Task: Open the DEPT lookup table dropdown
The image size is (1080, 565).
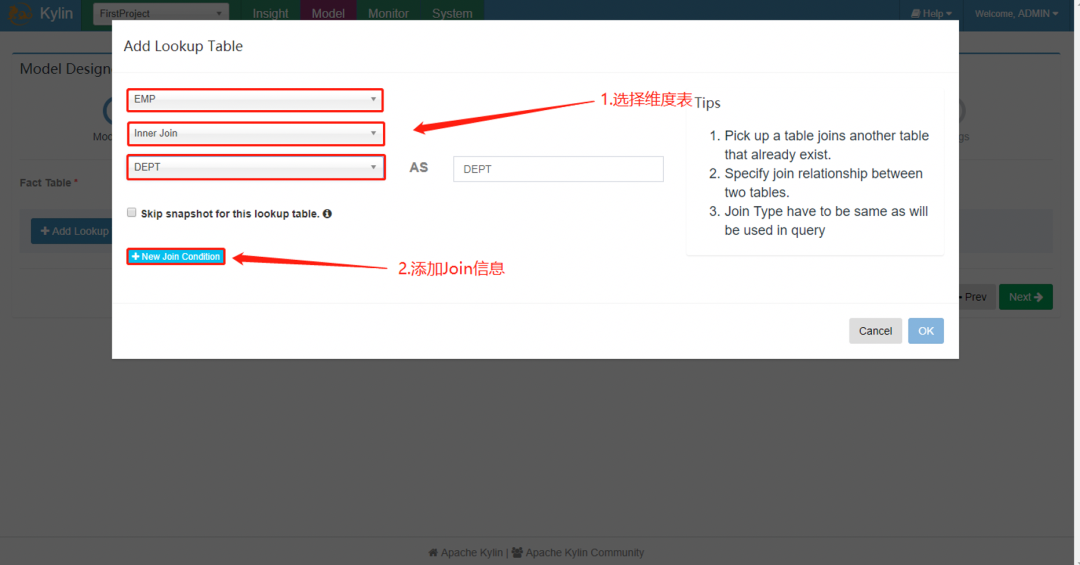Action: coord(255,167)
